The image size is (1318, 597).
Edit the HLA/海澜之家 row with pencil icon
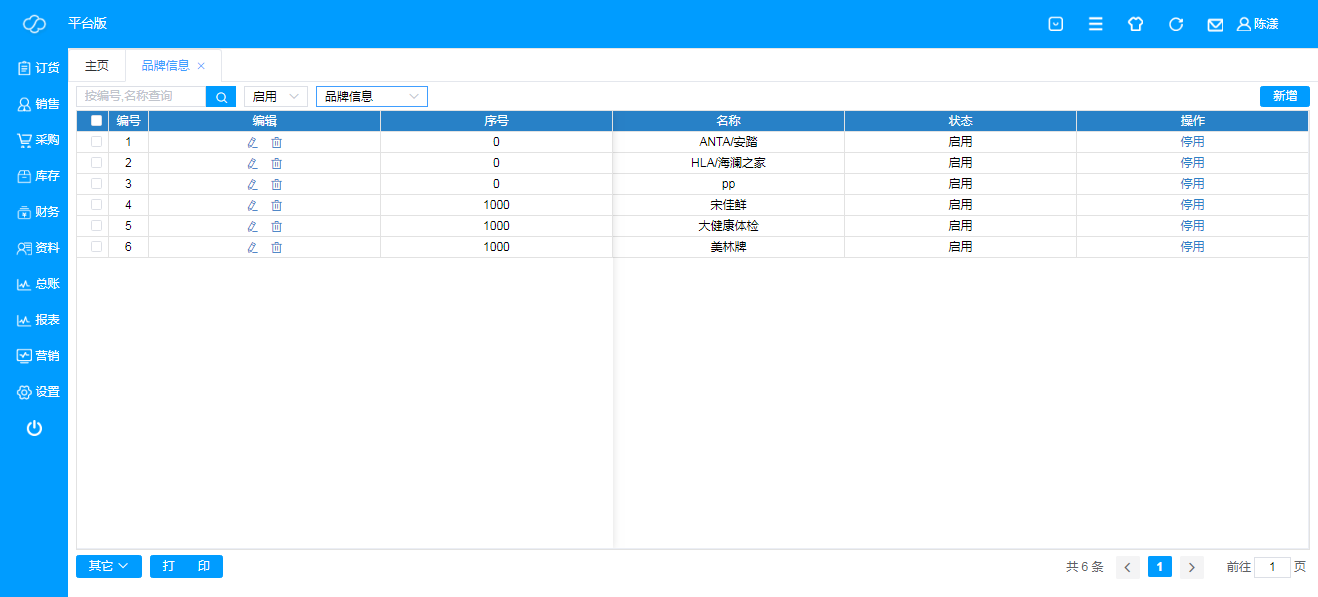pyautogui.click(x=252, y=163)
